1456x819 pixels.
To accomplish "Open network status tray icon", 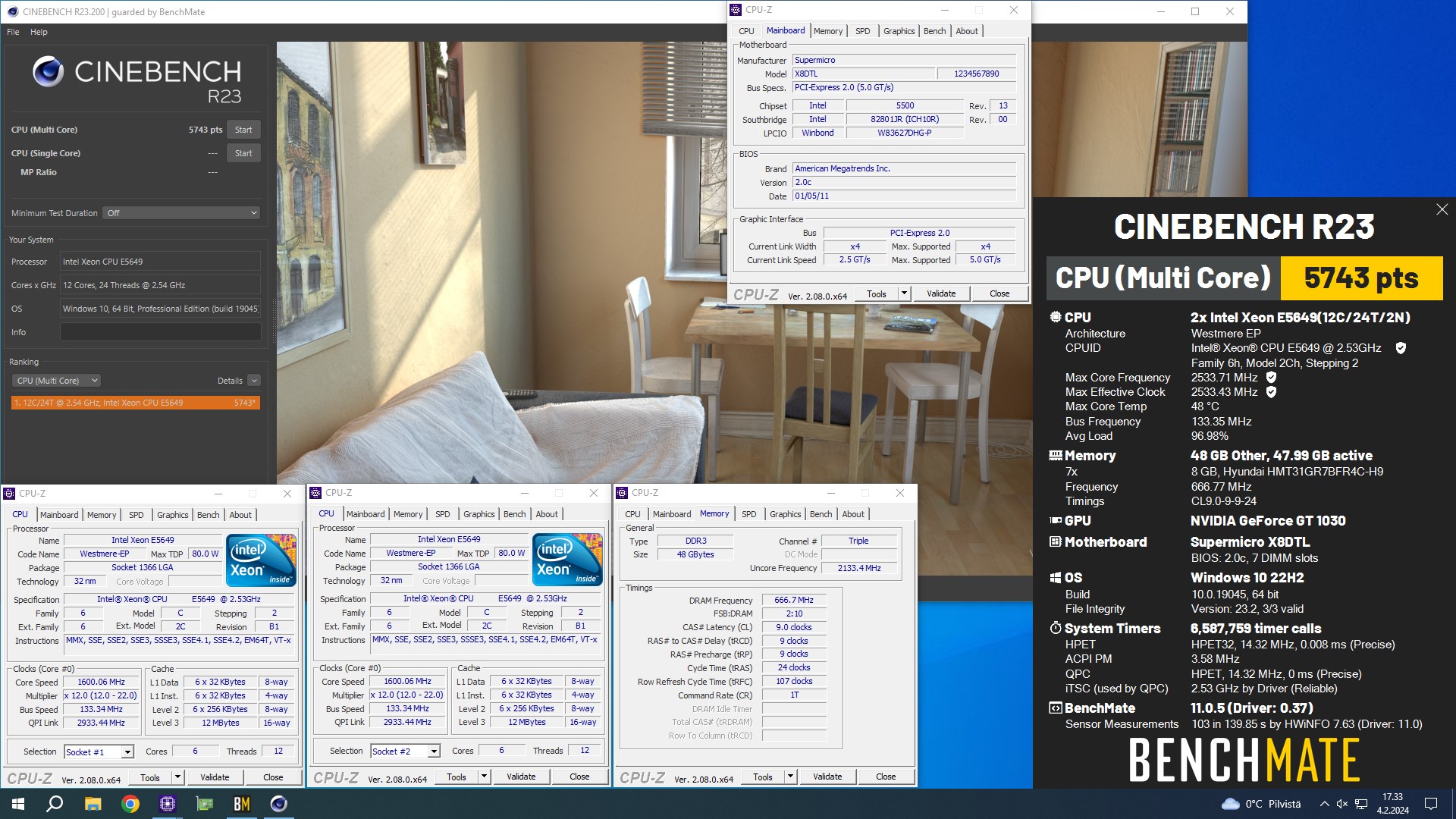I will 1361,804.
